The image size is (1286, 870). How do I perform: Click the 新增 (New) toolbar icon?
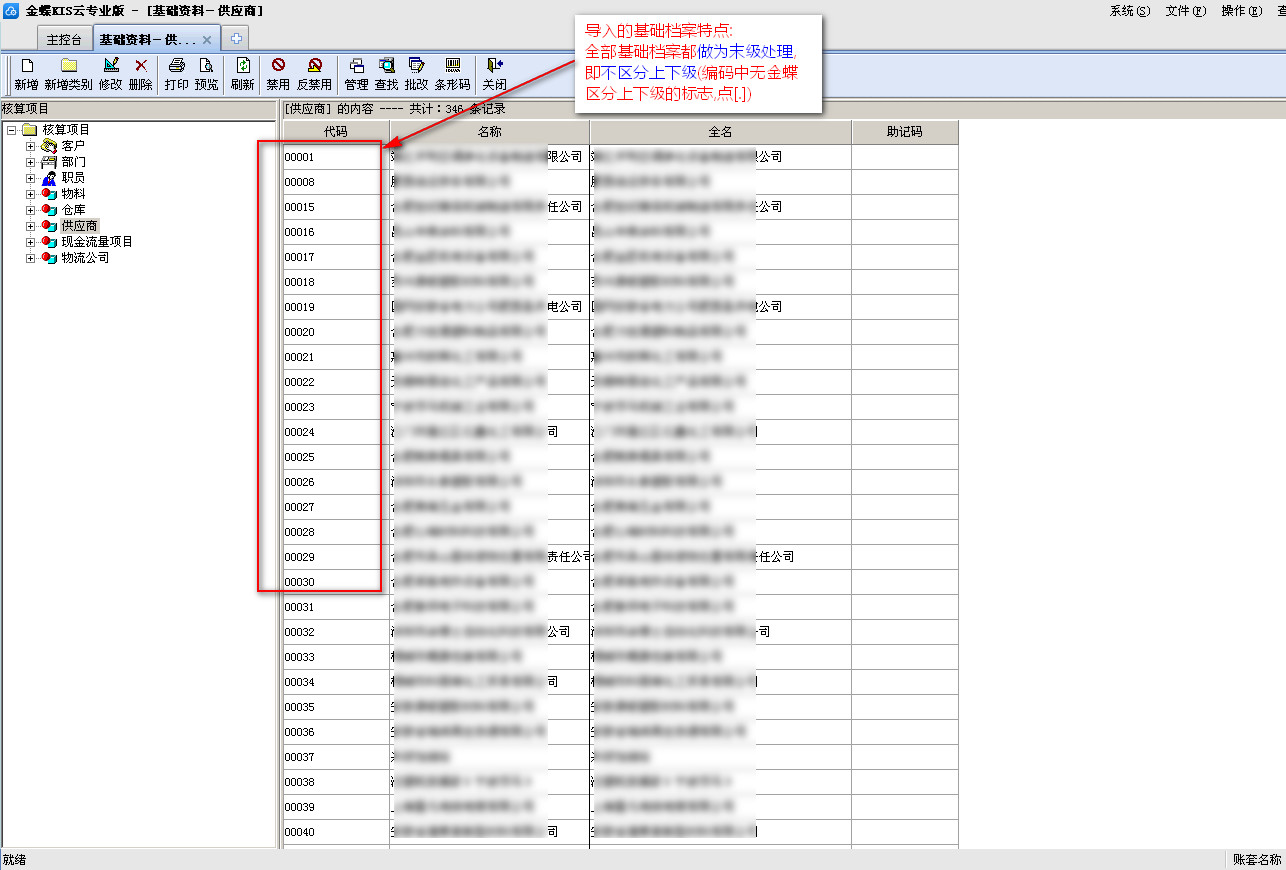tap(27, 66)
